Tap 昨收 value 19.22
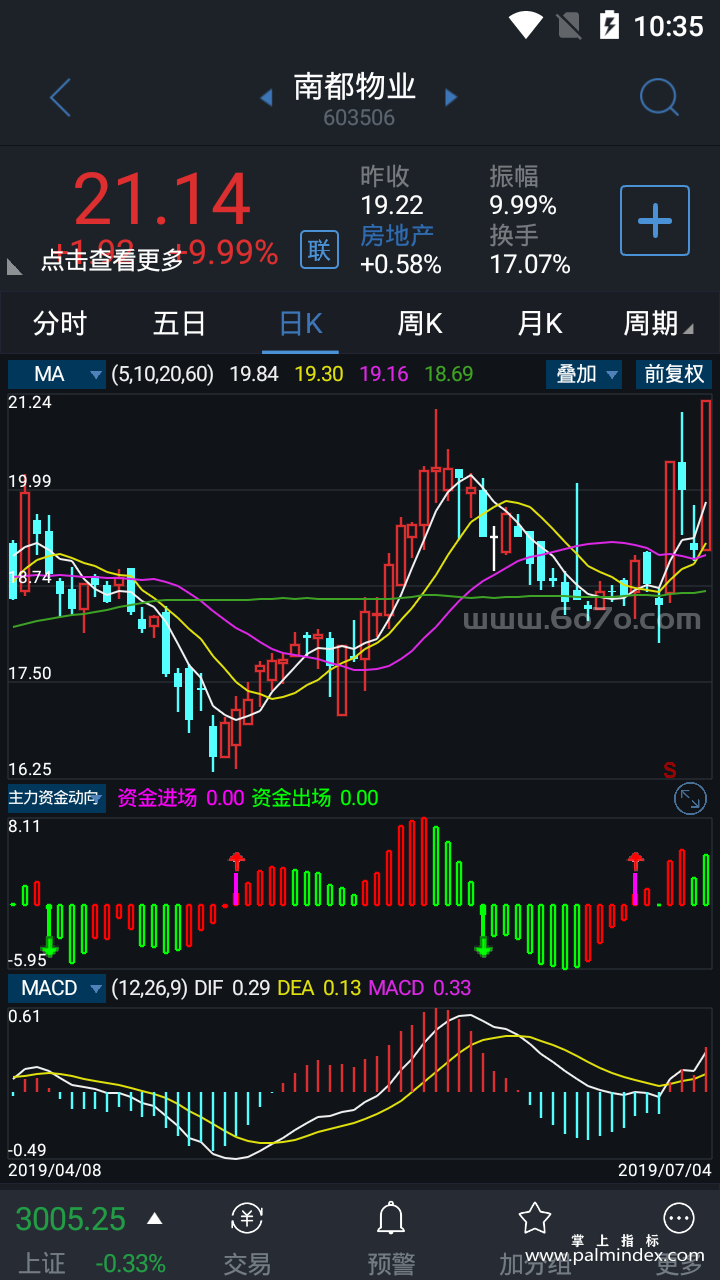 pos(392,205)
